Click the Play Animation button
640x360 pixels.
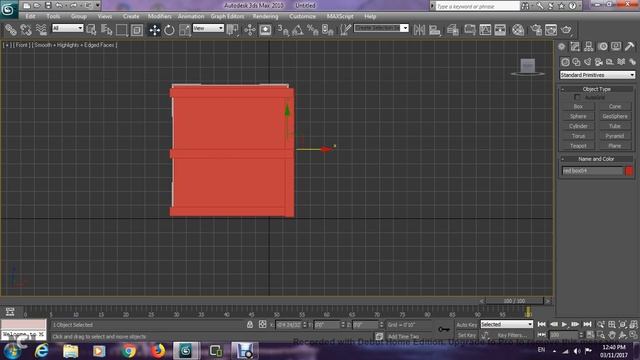[564, 324]
